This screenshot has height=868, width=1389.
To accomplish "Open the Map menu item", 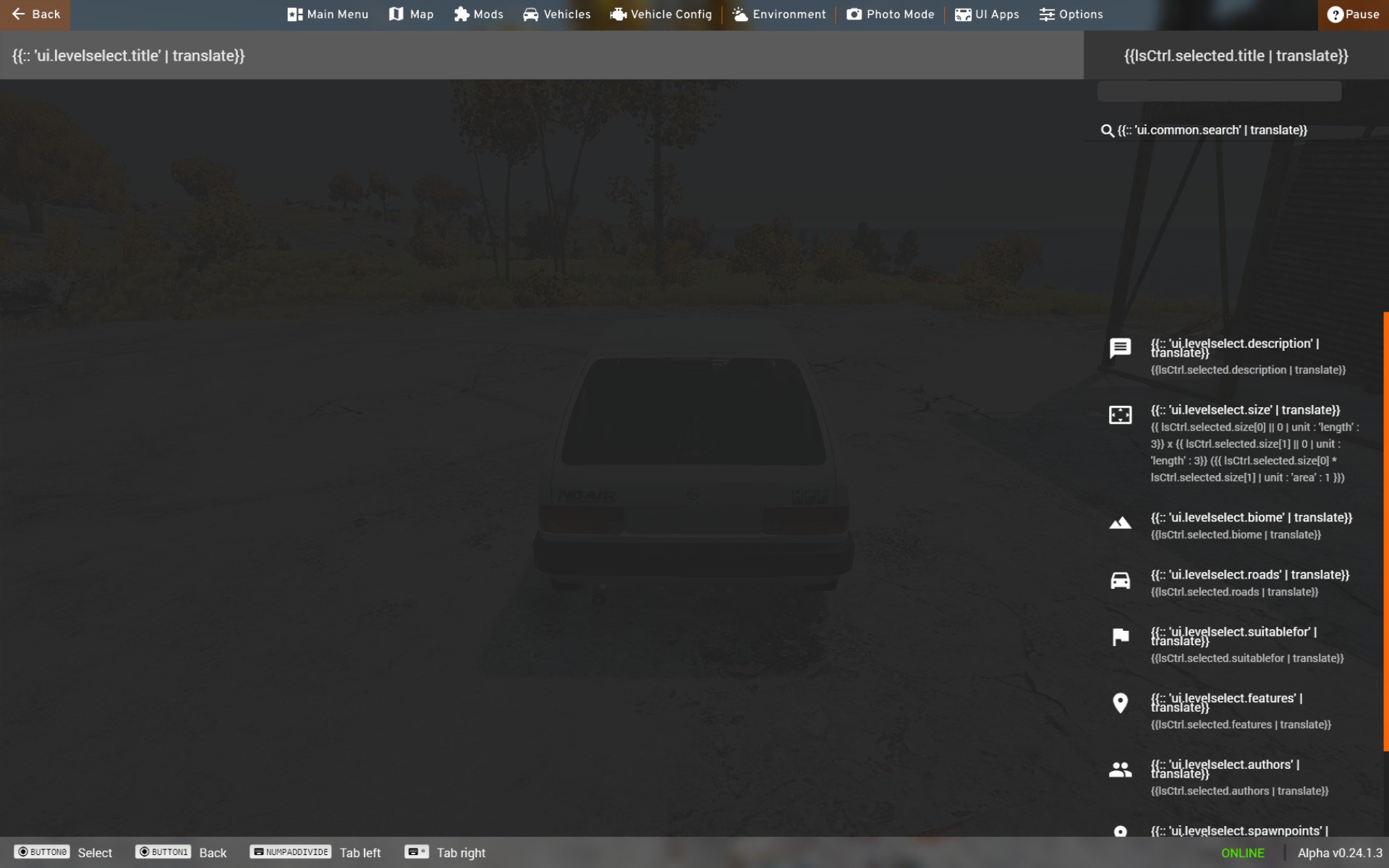I will pos(411,14).
